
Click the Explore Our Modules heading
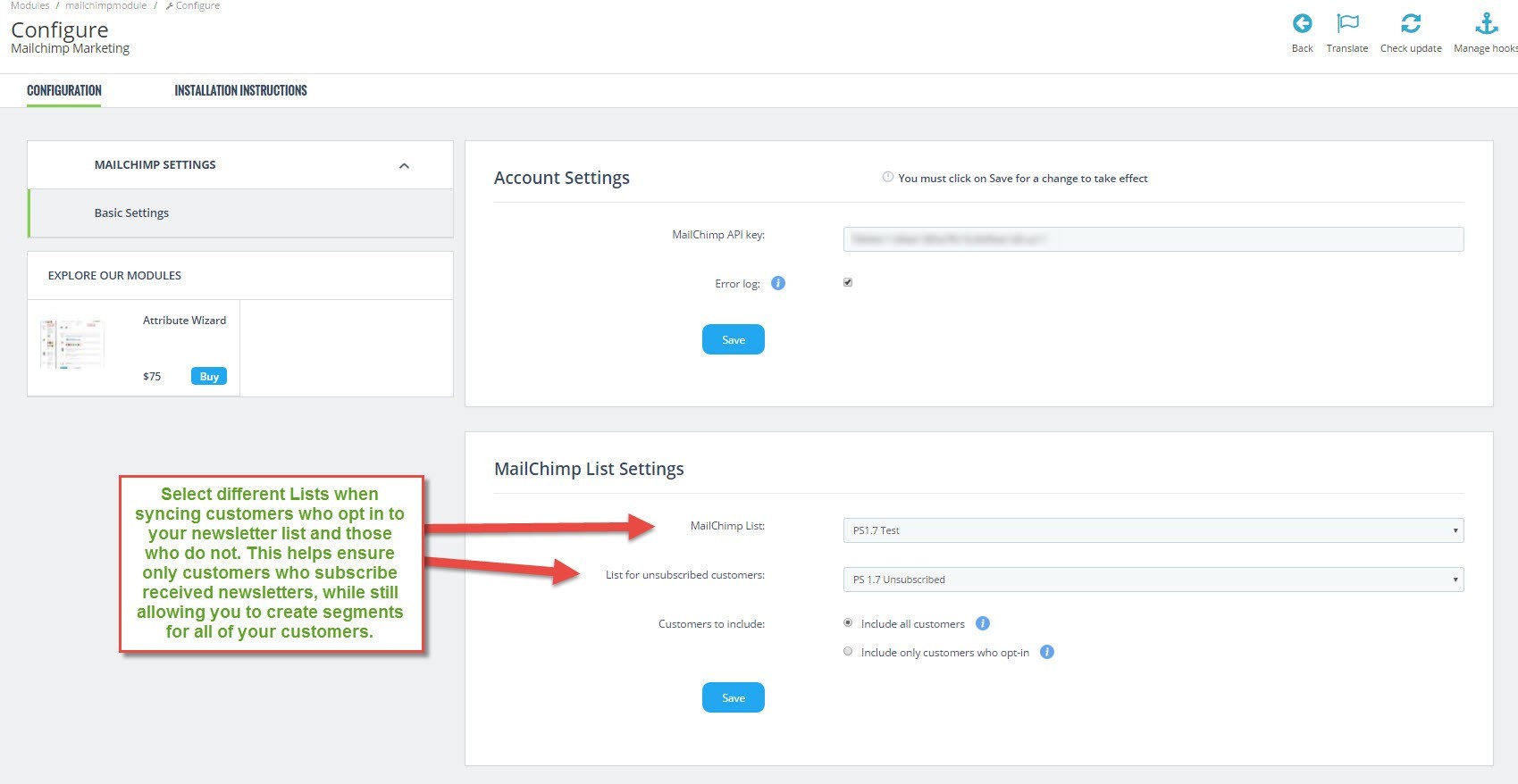114,276
